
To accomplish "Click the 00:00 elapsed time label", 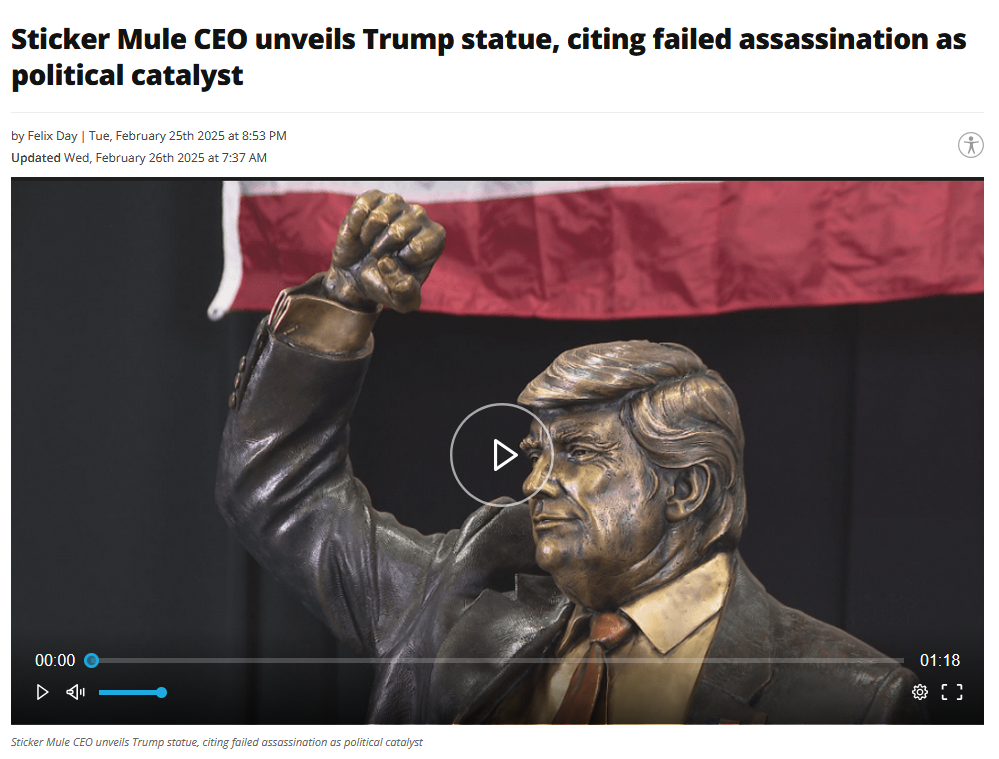I will pos(55,661).
